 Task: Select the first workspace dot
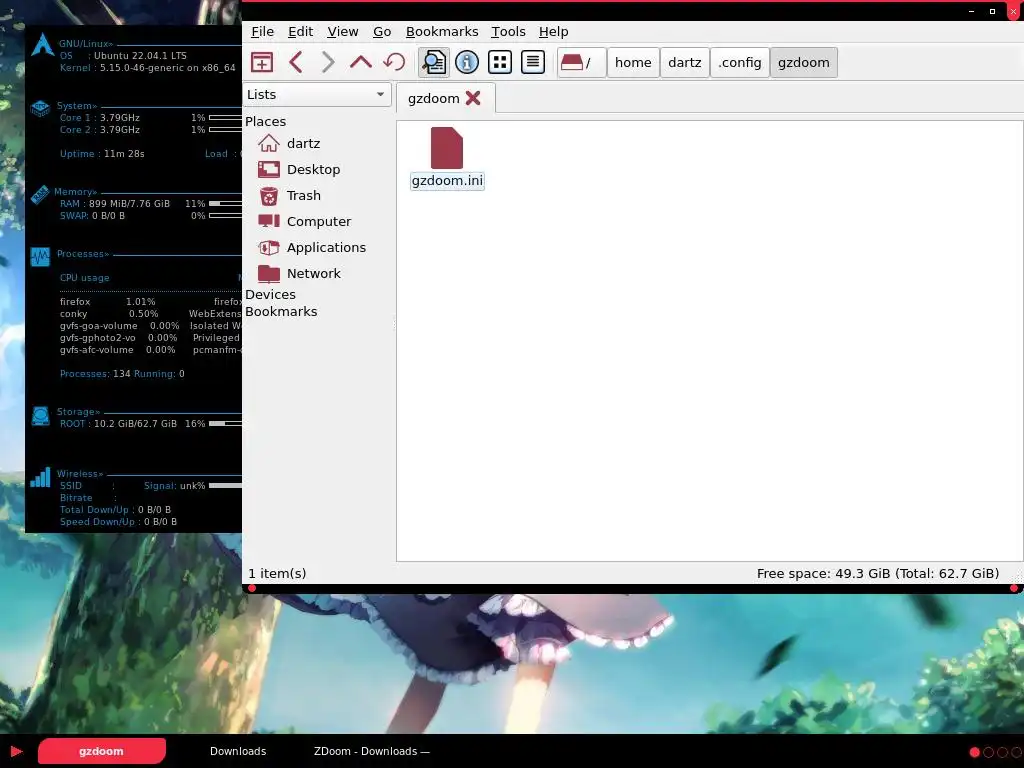tap(974, 752)
